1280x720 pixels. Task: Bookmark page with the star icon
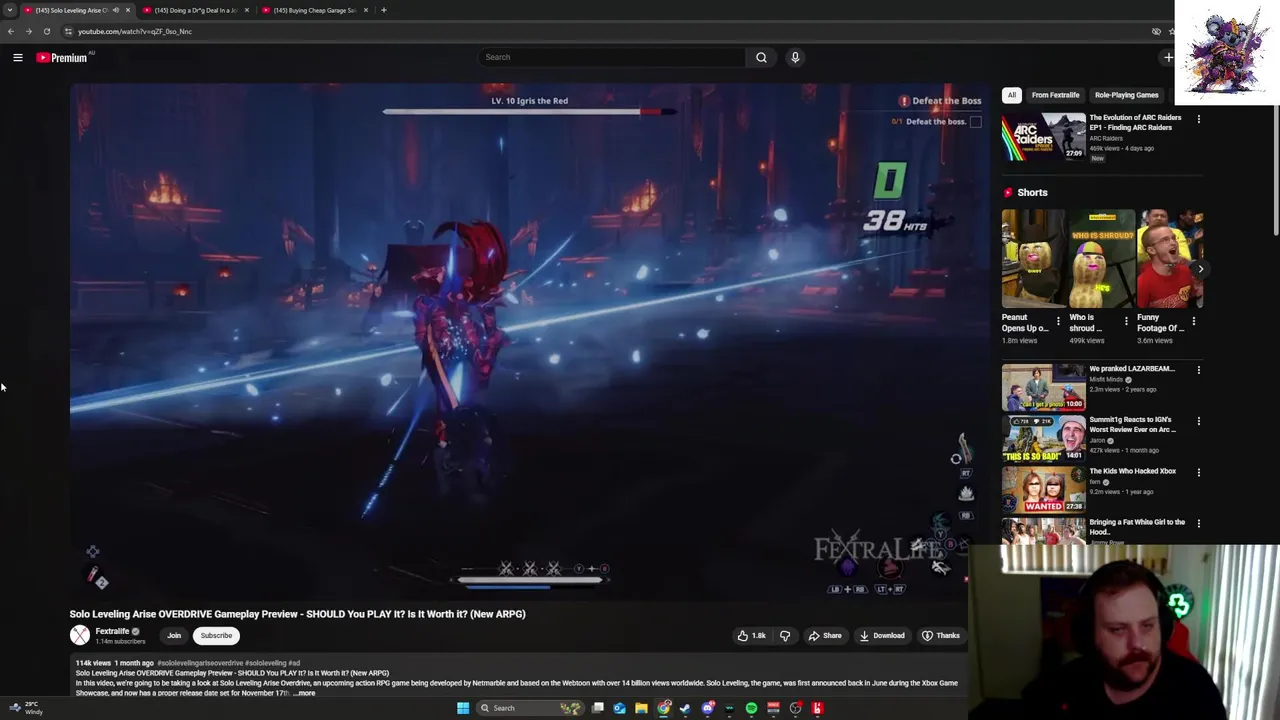1171,31
